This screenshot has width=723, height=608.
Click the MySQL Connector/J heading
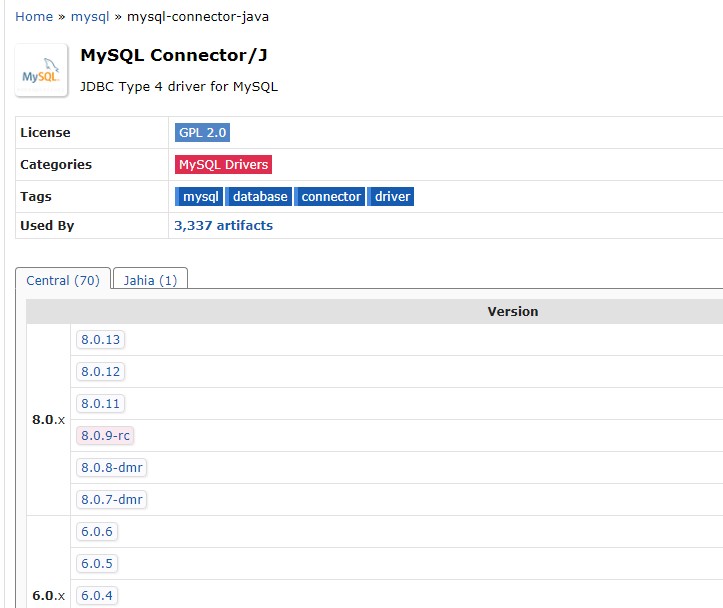[x=174, y=55]
